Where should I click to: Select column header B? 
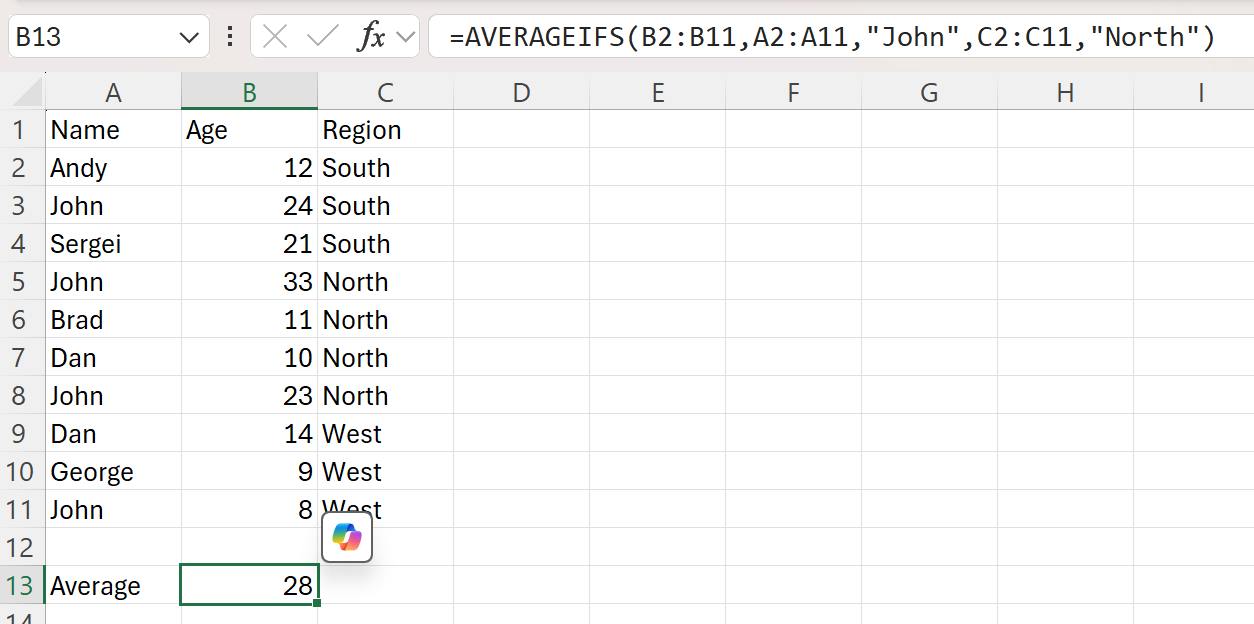(x=248, y=91)
